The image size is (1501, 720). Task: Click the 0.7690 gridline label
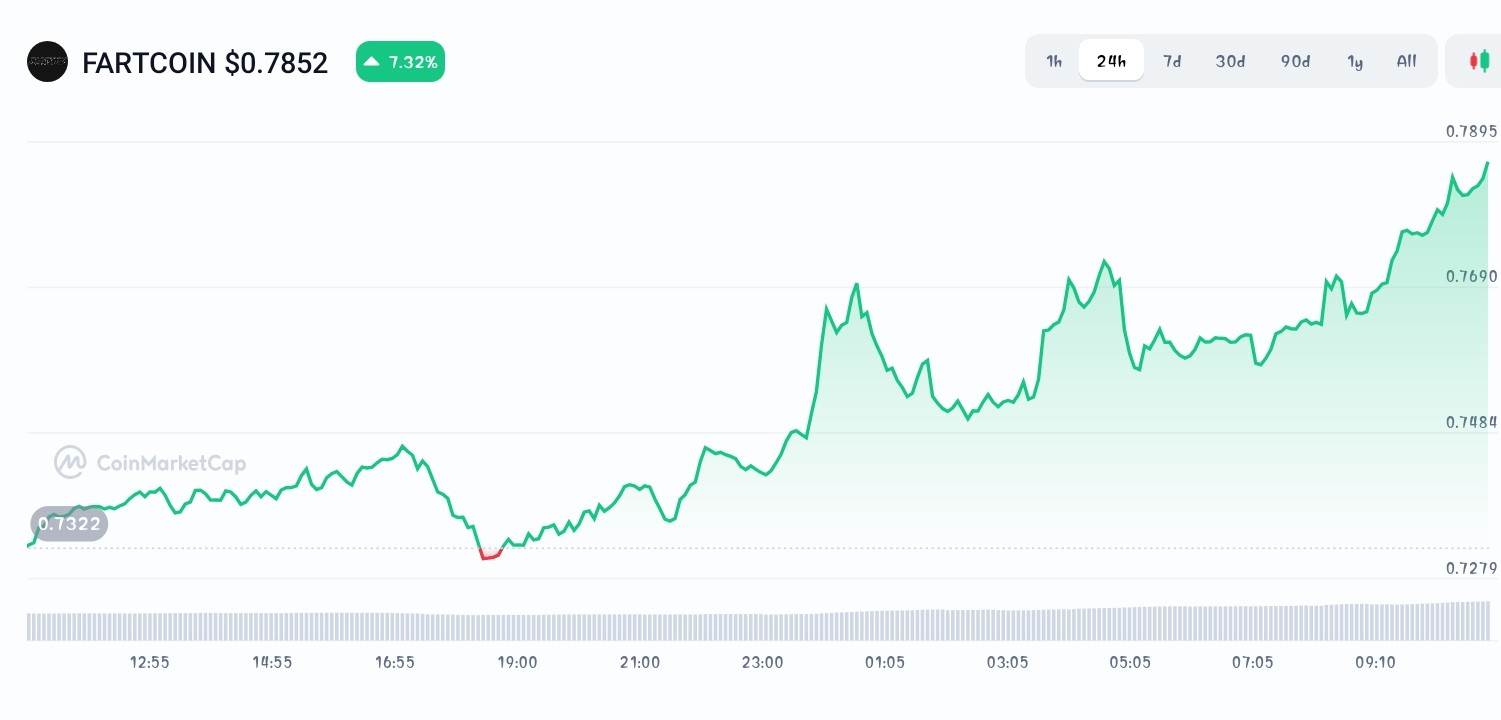(x=1471, y=276)
